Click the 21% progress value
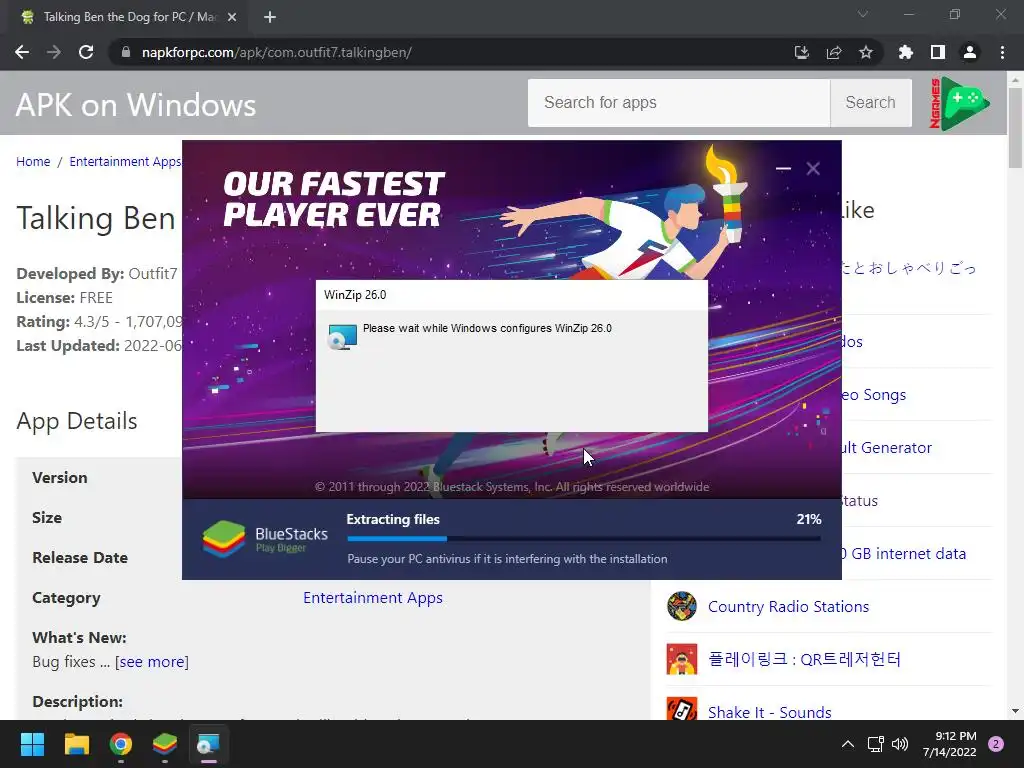Screen dimensions: 1024x768 coord(808,519)
